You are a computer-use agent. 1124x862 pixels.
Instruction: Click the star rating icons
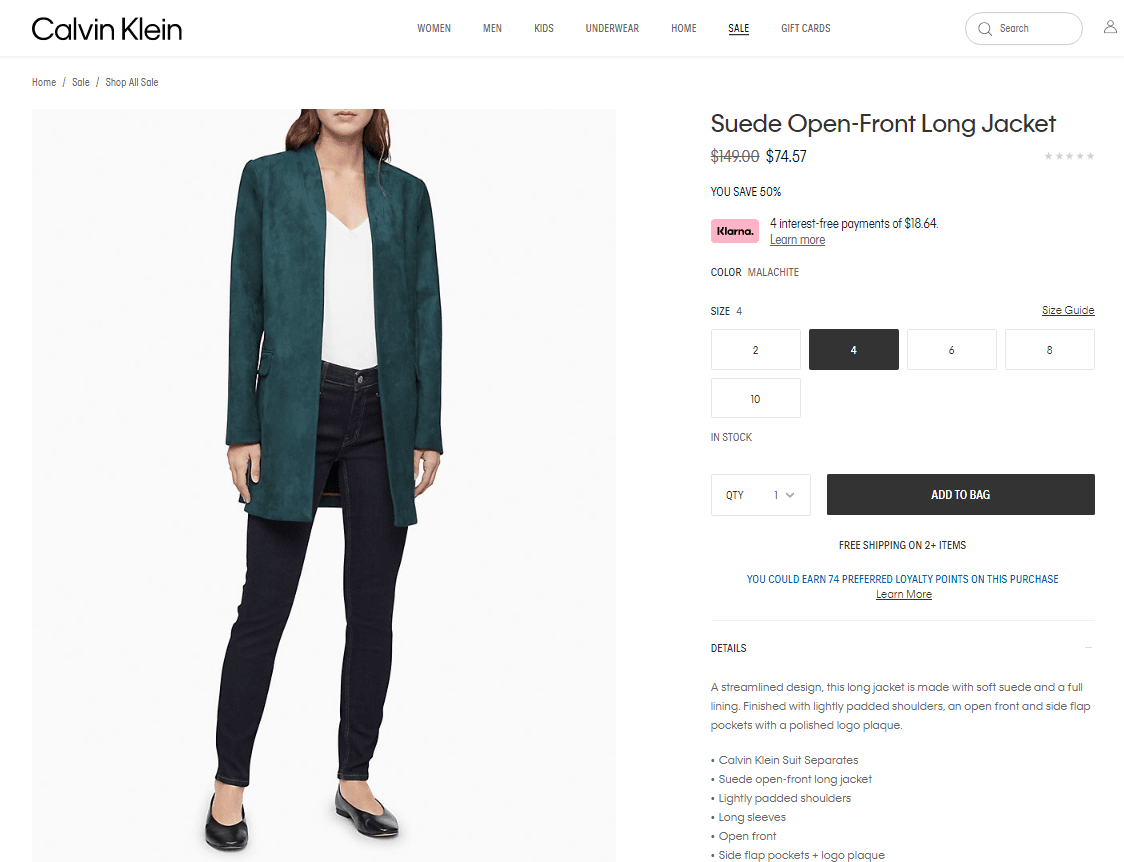tap(1069, 156)
